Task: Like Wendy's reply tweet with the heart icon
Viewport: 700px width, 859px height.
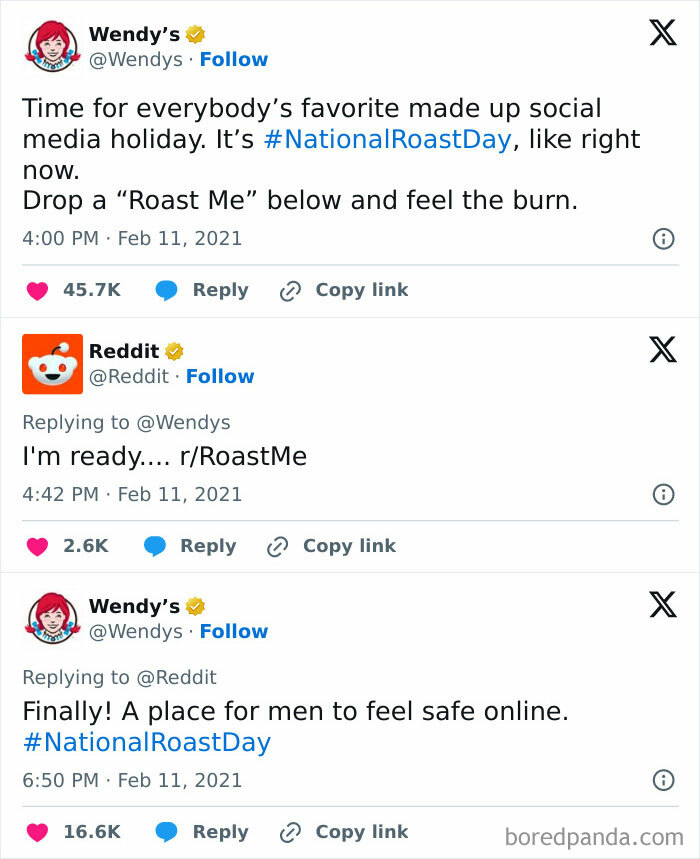Action: [38, 831]
